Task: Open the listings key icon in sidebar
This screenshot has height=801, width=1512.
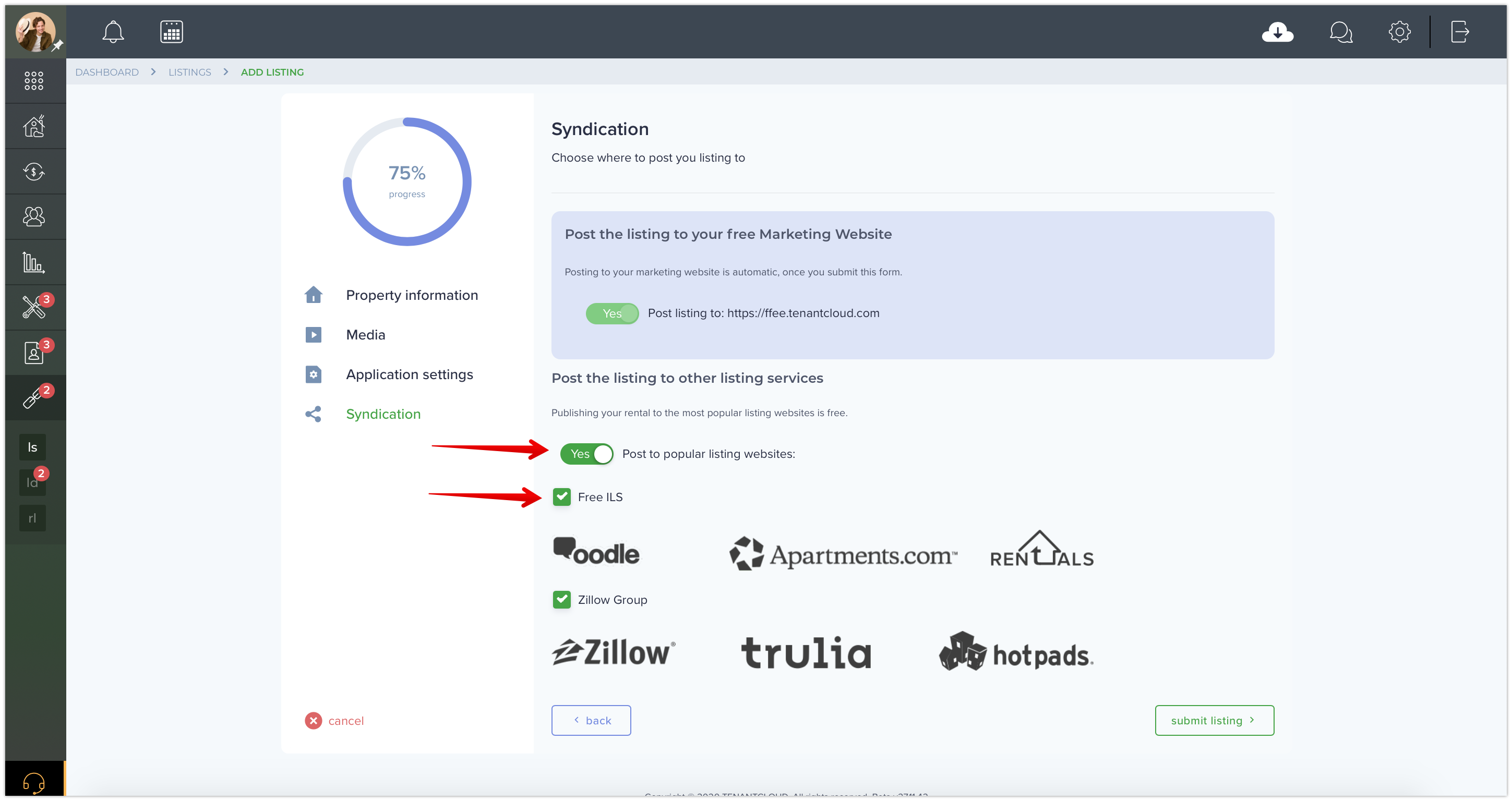Action: click(x=34, y=398)
